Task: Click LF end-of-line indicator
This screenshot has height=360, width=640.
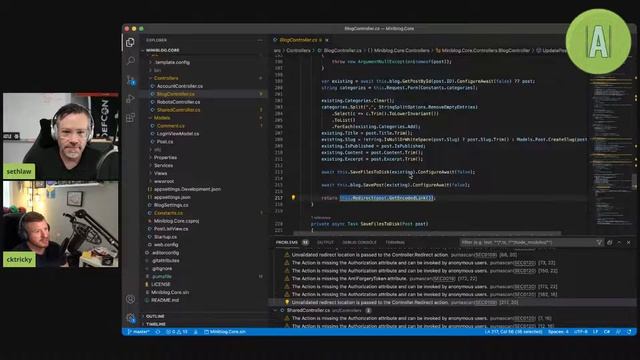Action: point(596,332)
